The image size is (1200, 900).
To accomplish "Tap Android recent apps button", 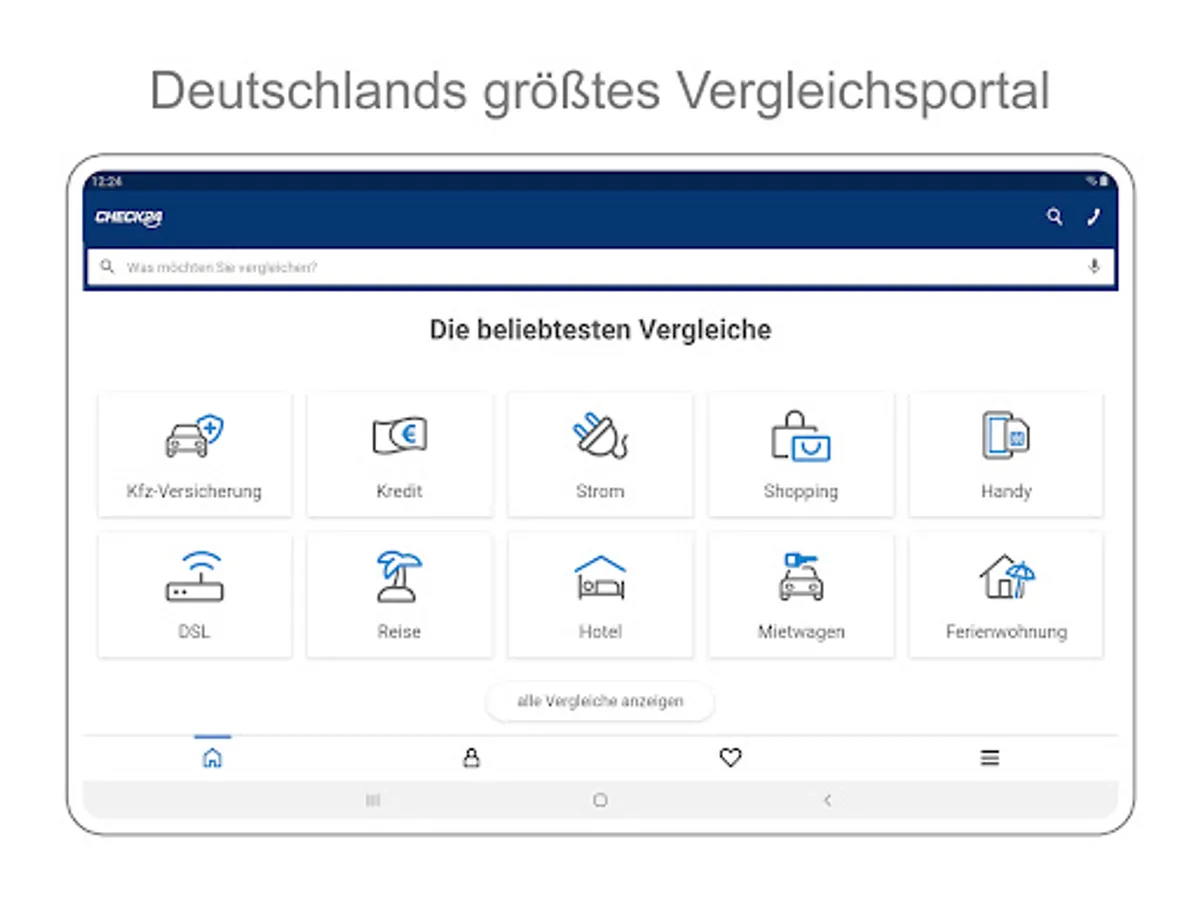I will coord(373,800).
